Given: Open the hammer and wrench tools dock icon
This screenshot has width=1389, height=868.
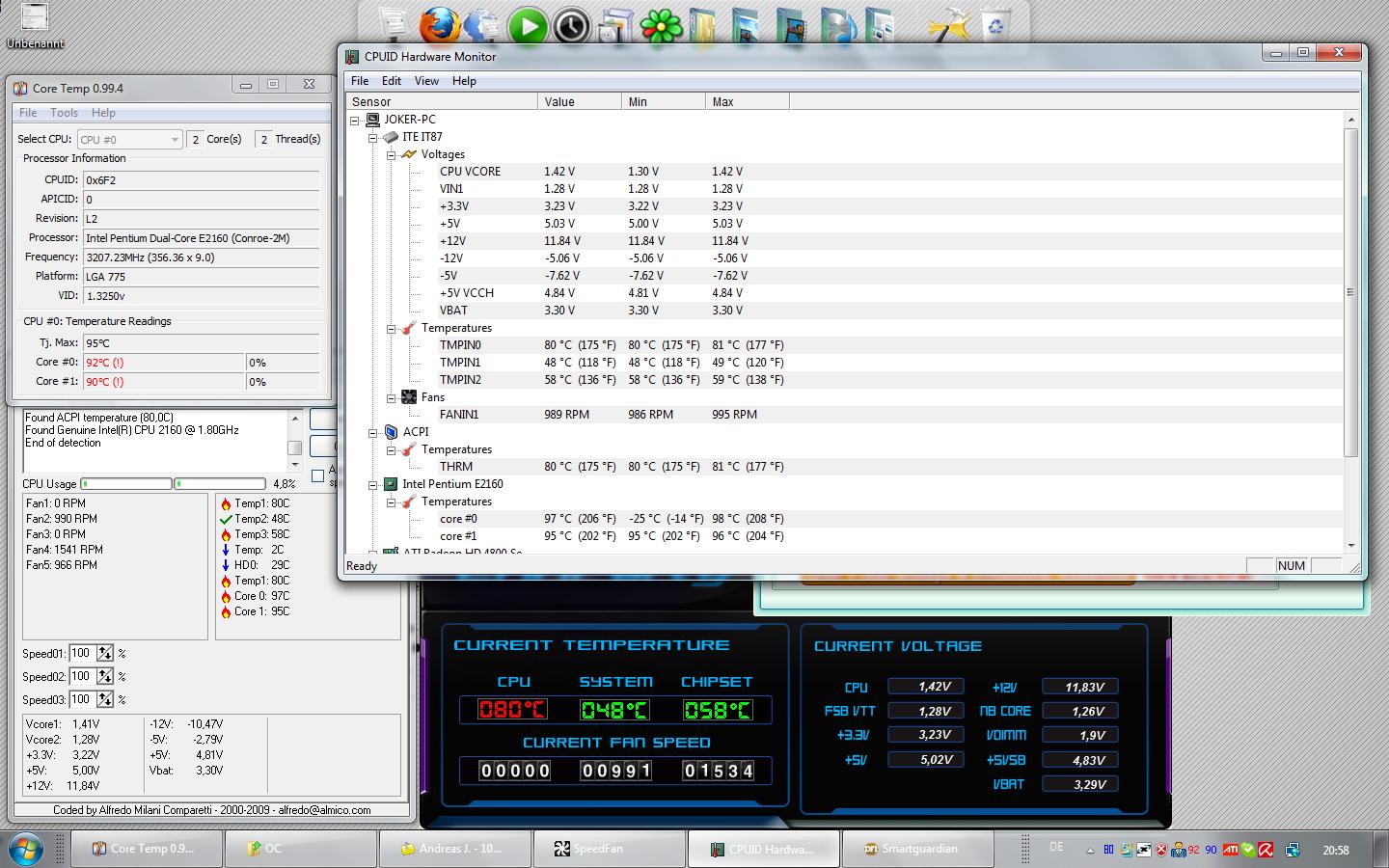Looking at the screenshot, I should pyautogui.click(x=948, y=26).
